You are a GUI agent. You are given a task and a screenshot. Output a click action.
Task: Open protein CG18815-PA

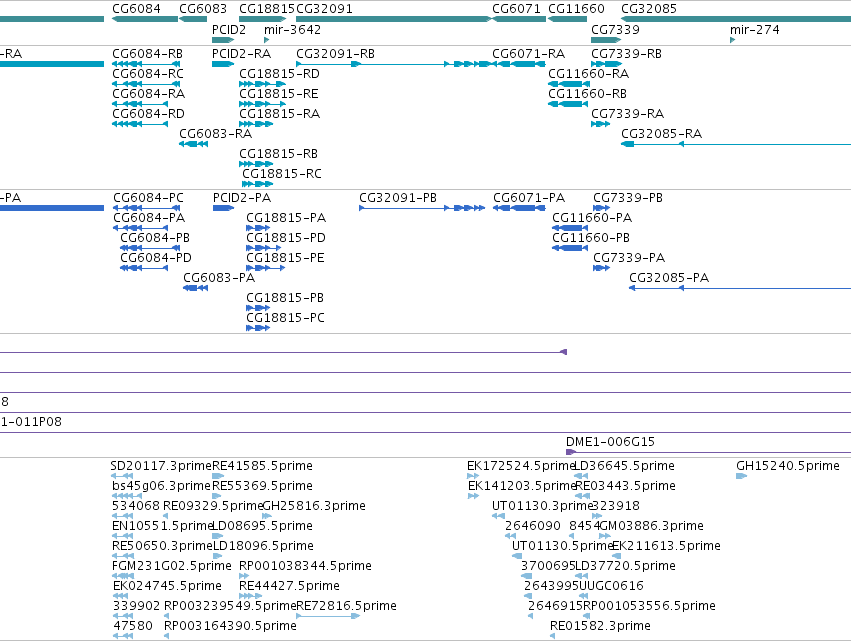[x=286, y=218]
